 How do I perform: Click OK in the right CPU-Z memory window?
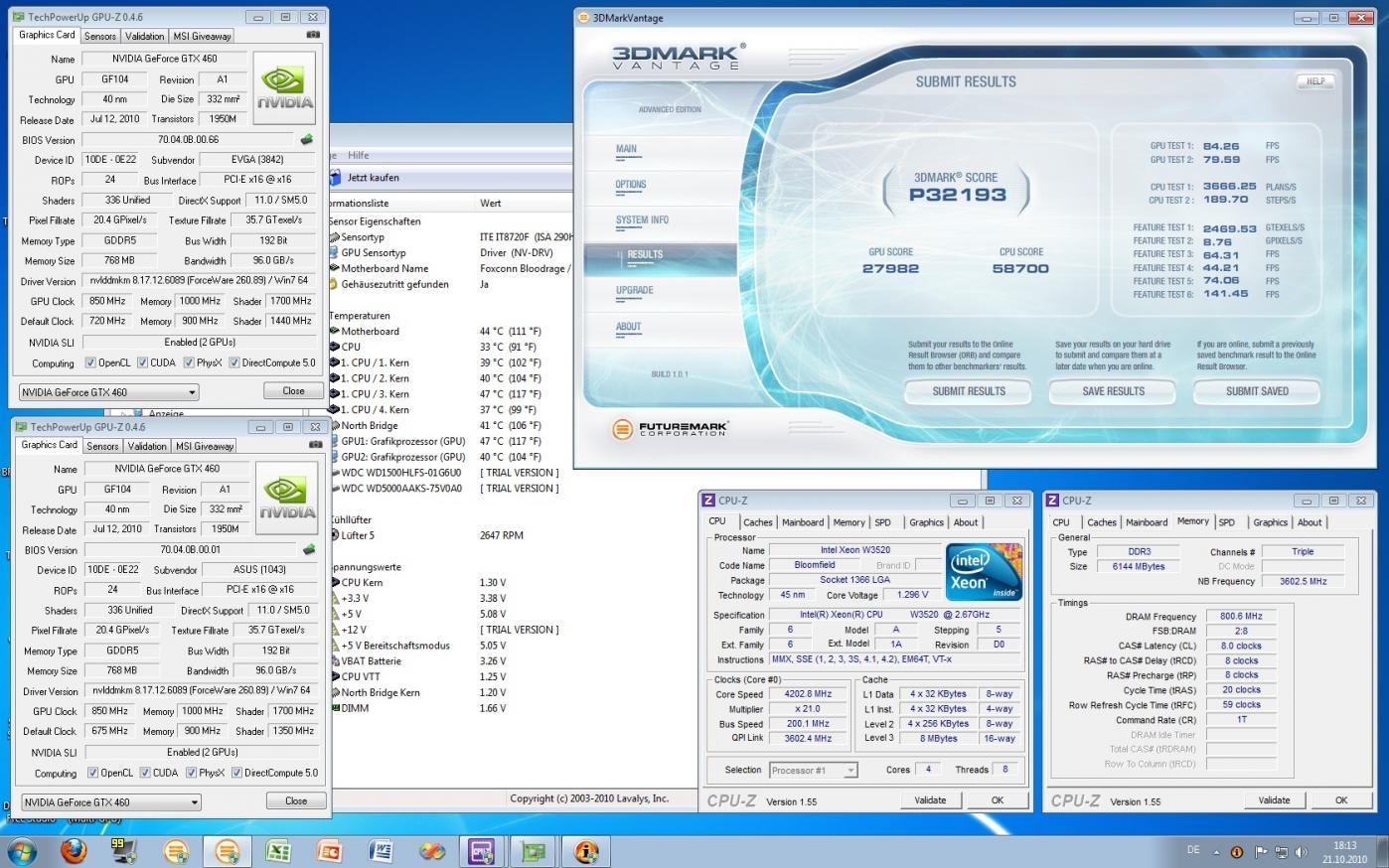1341,800
